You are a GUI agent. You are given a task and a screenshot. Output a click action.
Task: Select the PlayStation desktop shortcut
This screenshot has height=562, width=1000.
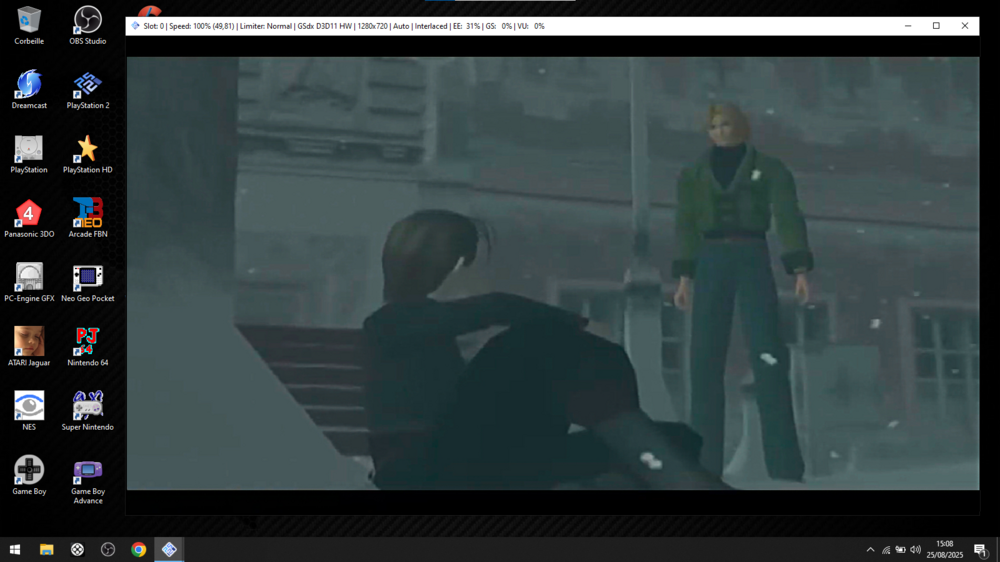coord(29,154)
